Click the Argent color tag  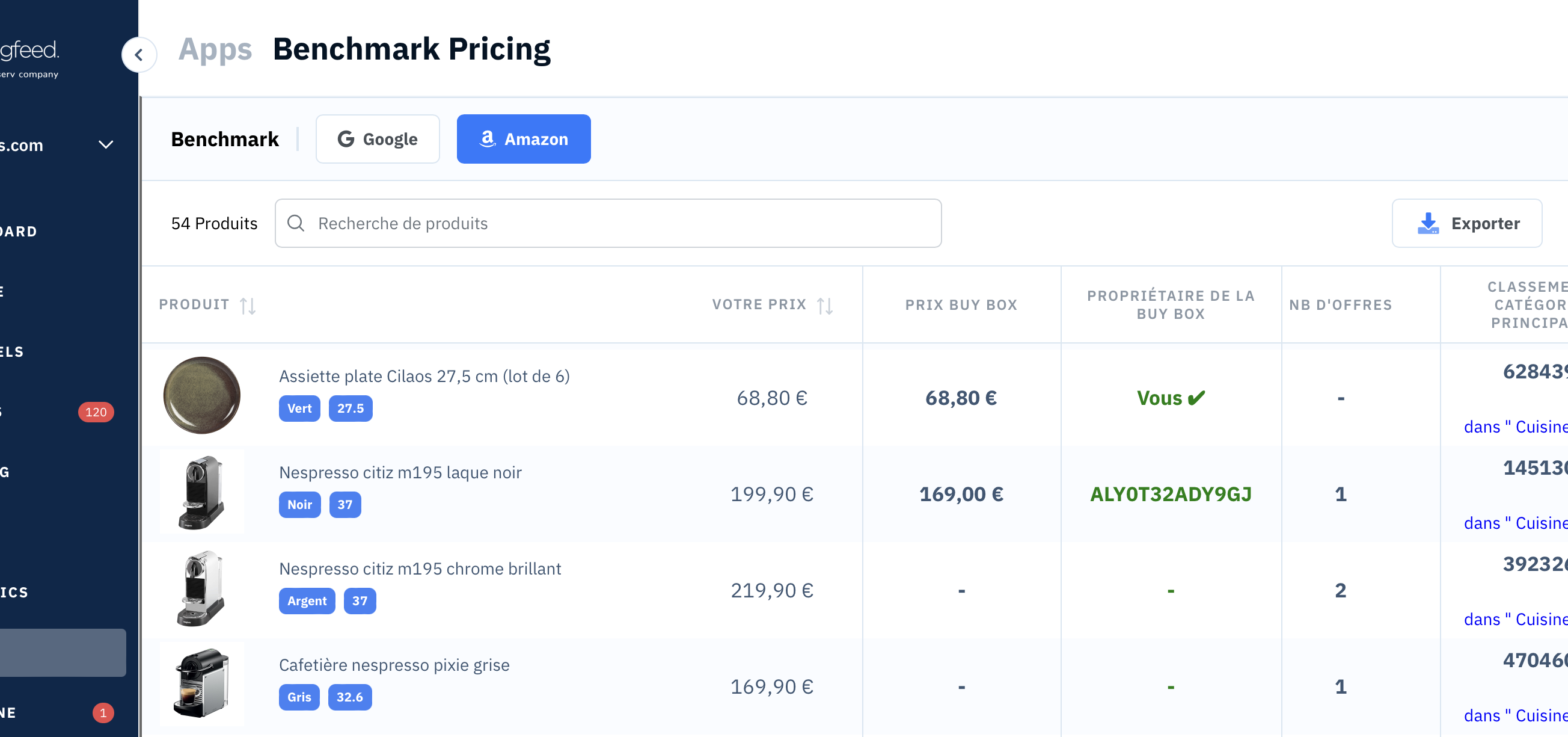[x=307, y=600]
